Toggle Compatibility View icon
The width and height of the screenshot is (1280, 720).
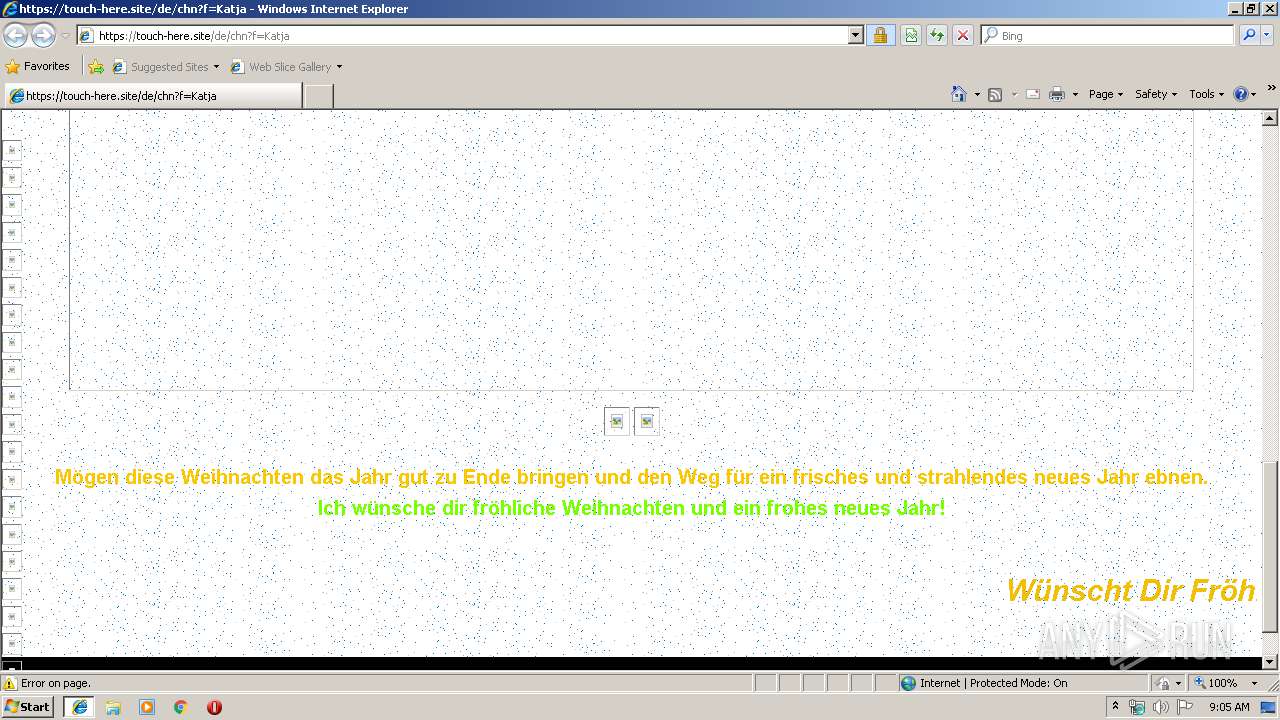tap(911, 35)
